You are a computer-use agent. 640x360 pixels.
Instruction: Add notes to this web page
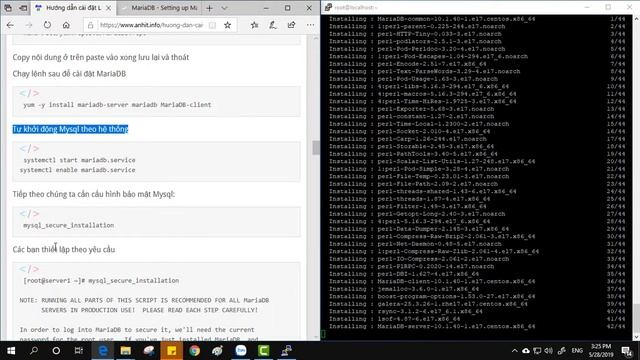click(273, 25)
